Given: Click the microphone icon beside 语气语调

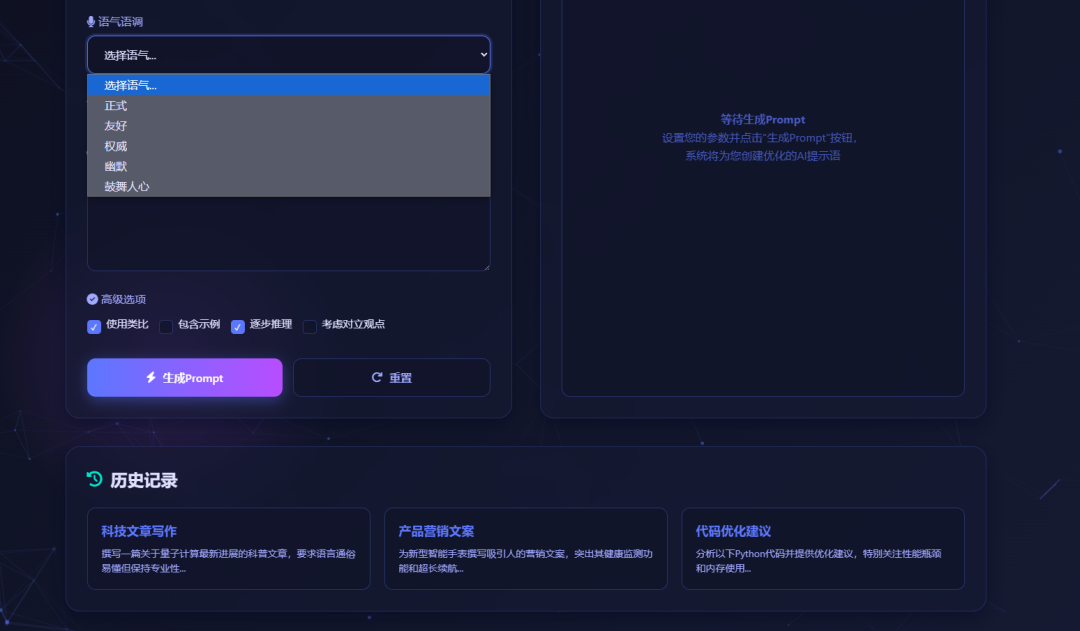Looking at the screenshot, I should point(91,21).
